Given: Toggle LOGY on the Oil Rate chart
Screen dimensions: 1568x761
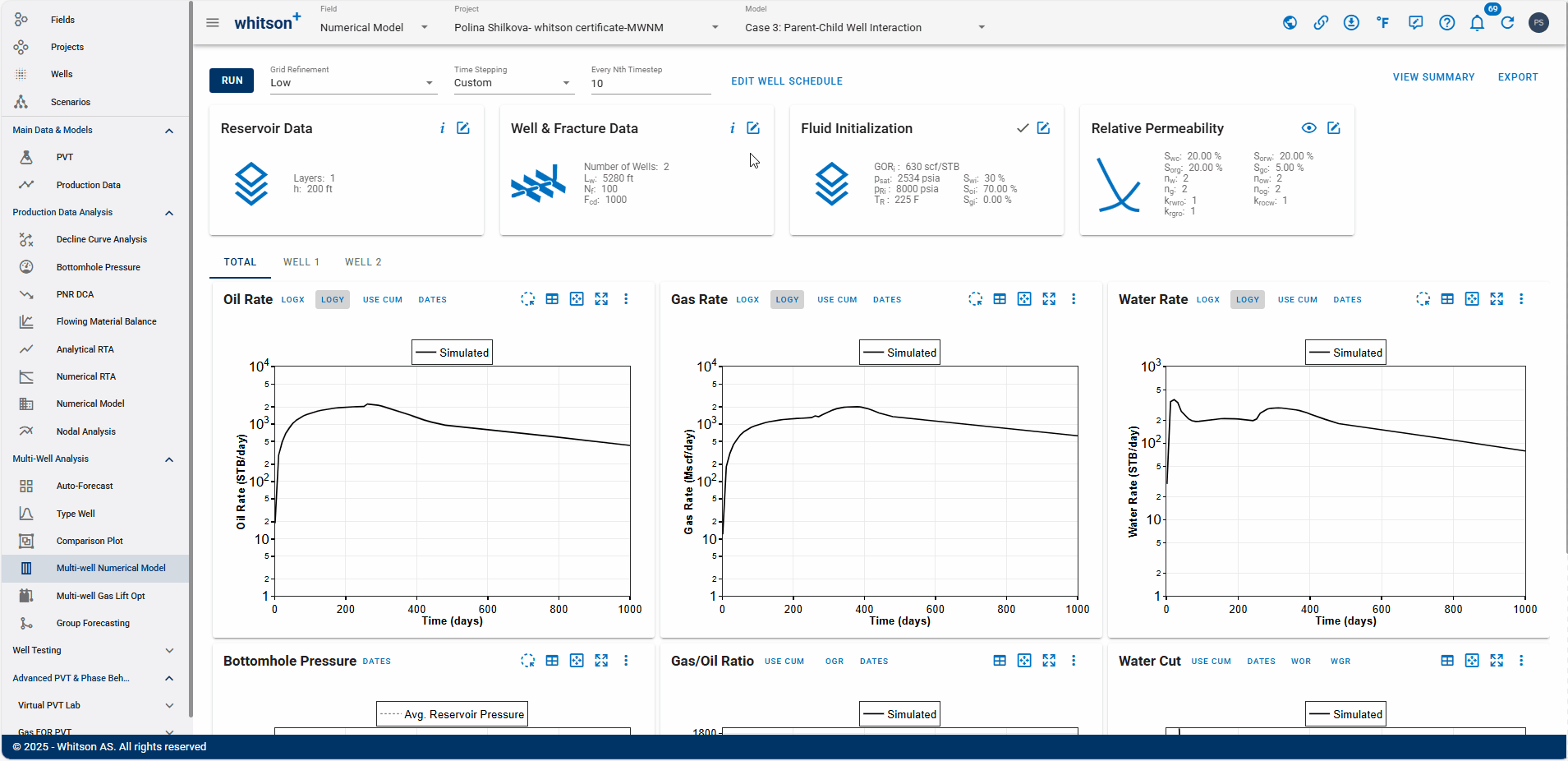Looking at the screenshot, I should click(333, 300).
